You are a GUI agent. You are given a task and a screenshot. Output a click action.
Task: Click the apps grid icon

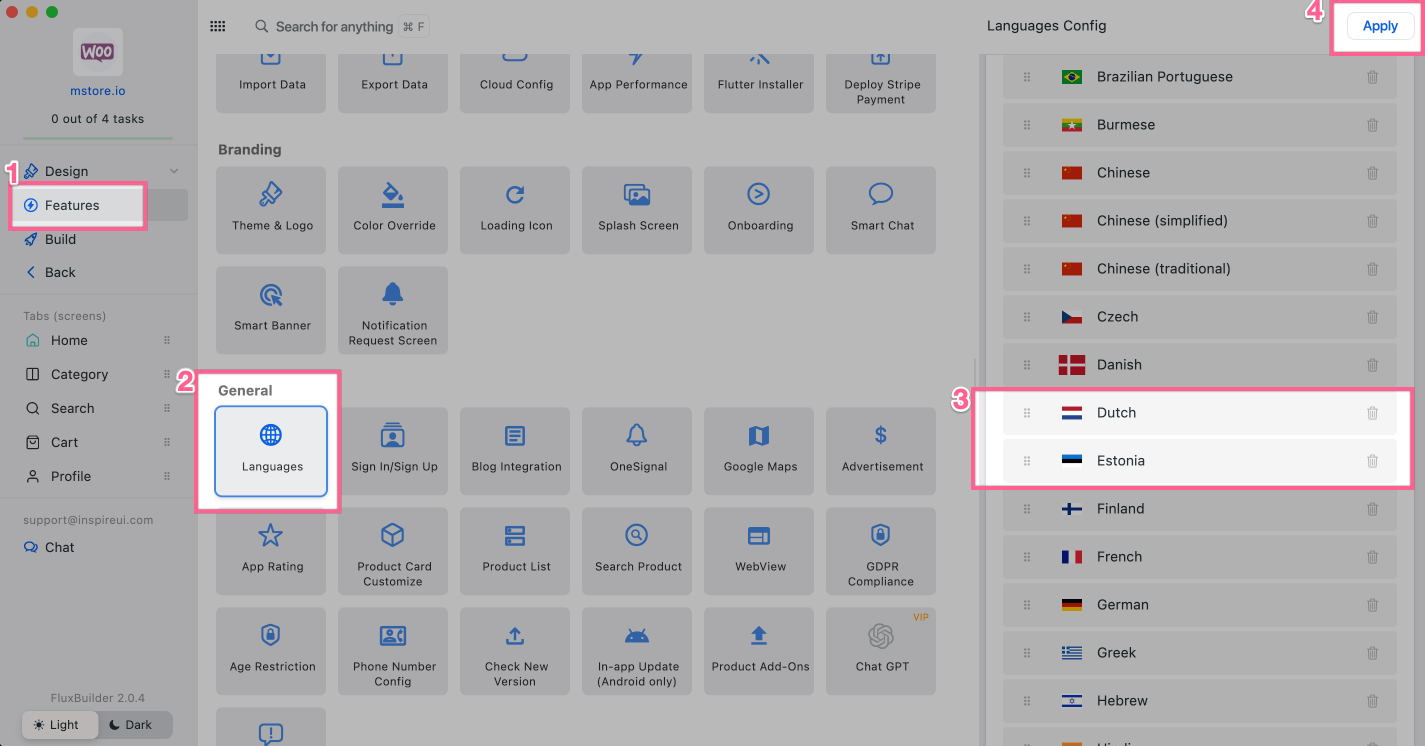pyautogui.click(x=217, y=27)
